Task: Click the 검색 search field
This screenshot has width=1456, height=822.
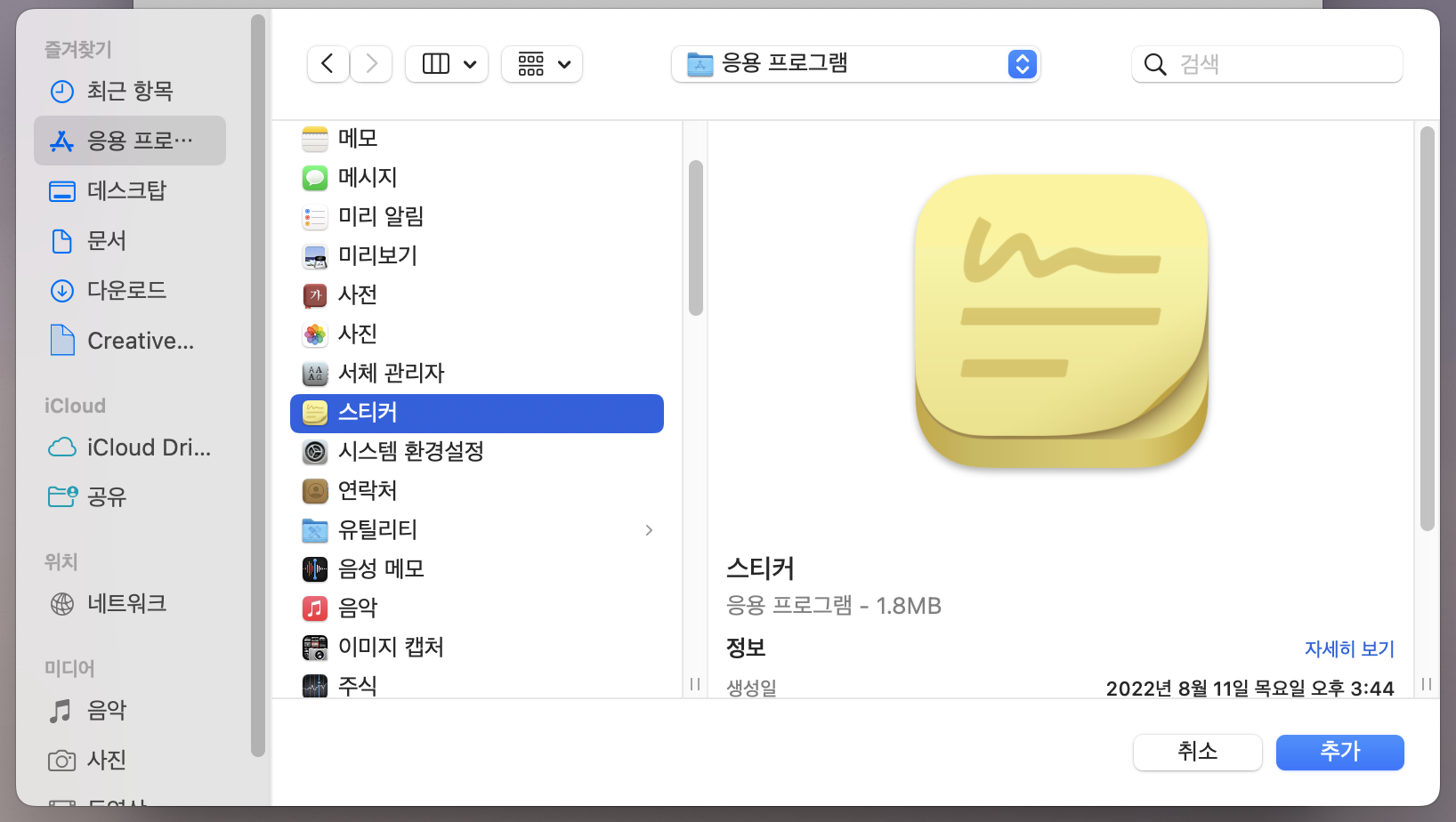Action: pyautogui.click(x=1267, y=64)
